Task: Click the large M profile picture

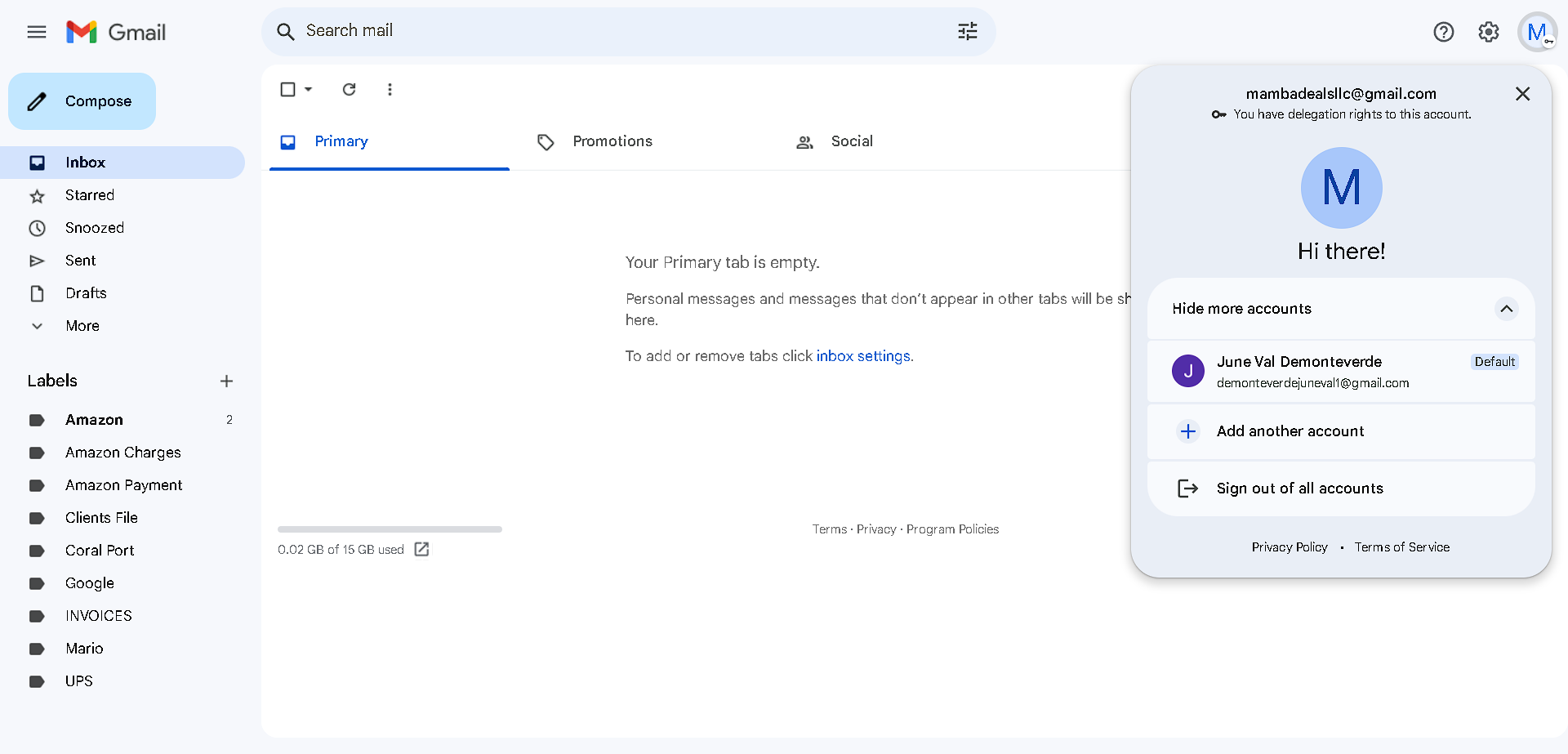Action: tap(1341, 188)
